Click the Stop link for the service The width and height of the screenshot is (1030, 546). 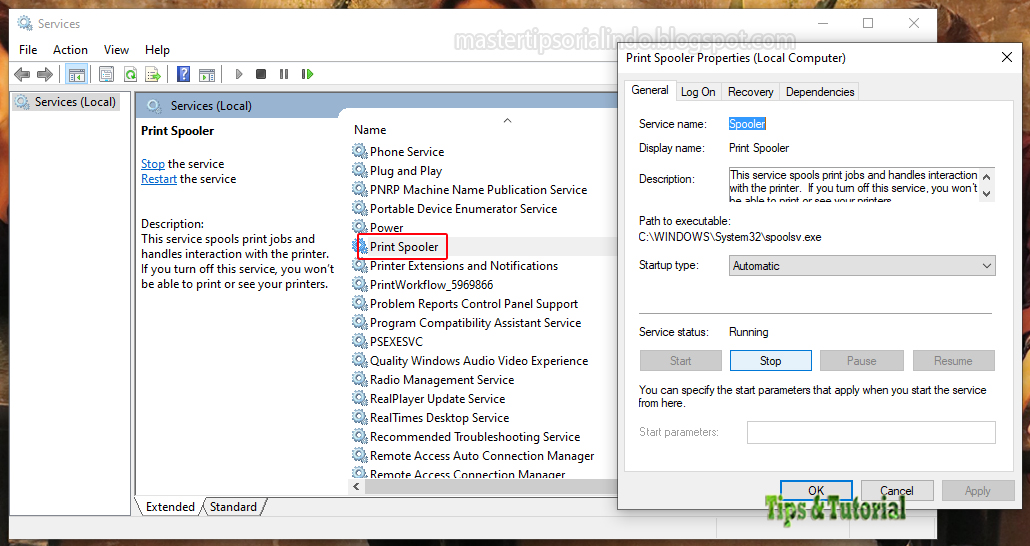[x=152, y=164]
